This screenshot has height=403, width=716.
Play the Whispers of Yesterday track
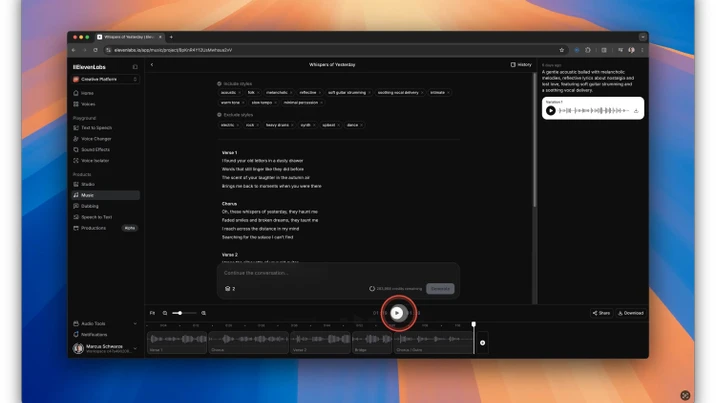tap(397, 313)
